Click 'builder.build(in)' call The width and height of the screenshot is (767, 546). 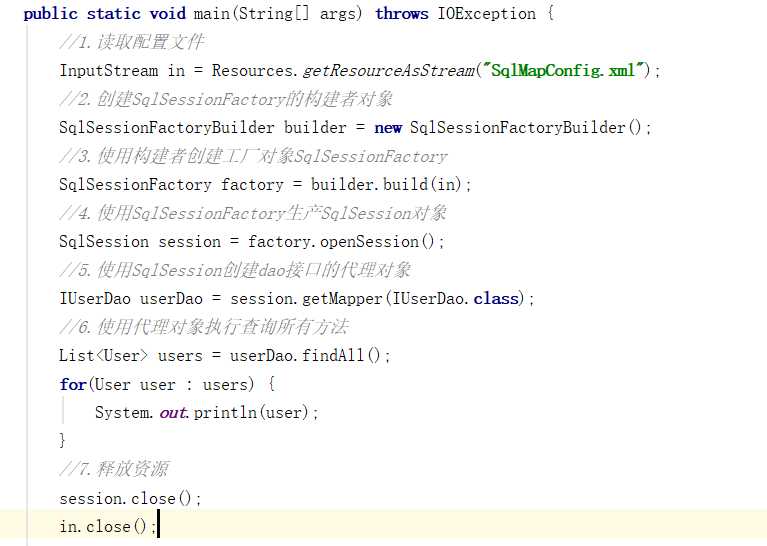tap(387, 184)
